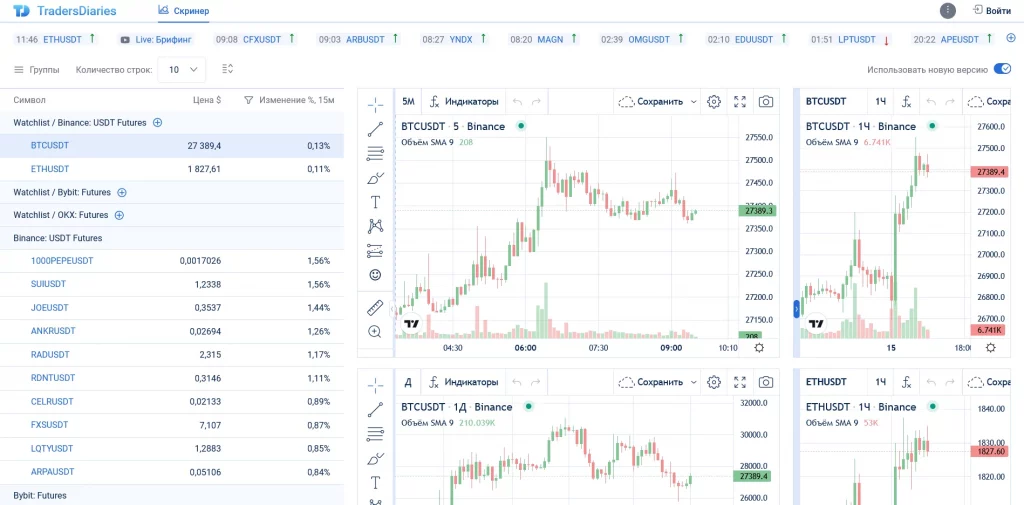Switch to the Скринер tab
1024x505 pixels.
(183, 11)
